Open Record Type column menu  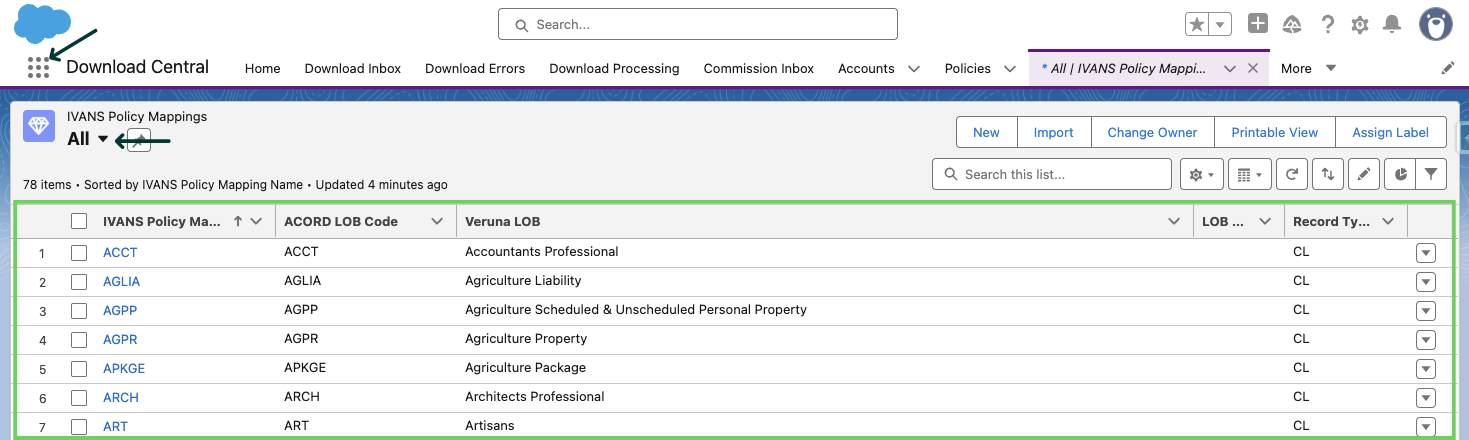tap(1388, 222)
